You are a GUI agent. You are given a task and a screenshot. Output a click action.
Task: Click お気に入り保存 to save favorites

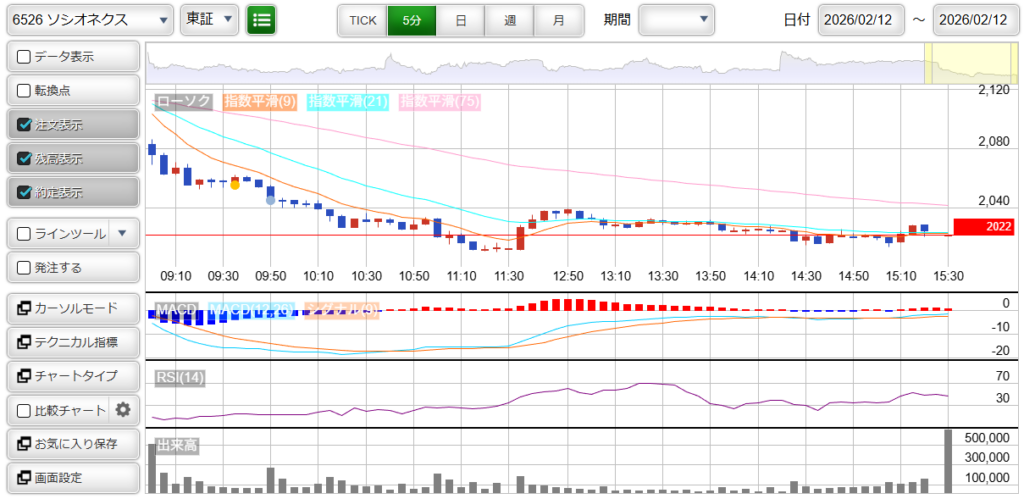[x=71, y=443]
